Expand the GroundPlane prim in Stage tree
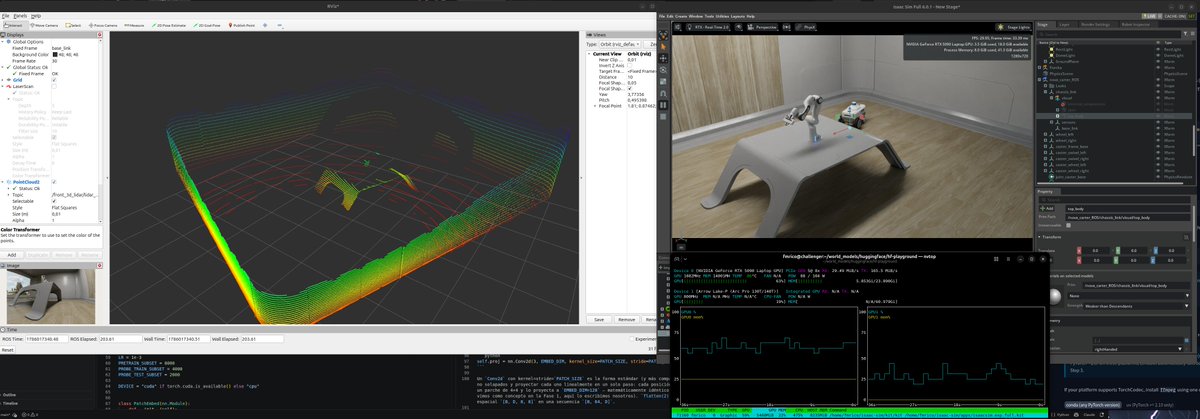Image resolution: width=1200 pixels, height=419 pixels. point(1045,61)
